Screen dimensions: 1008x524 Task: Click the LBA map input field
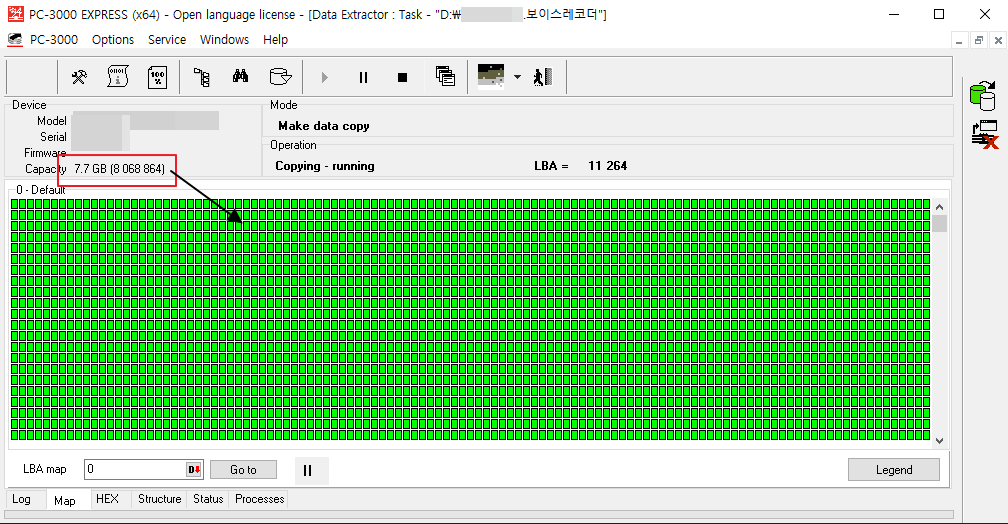pos(134,470)
